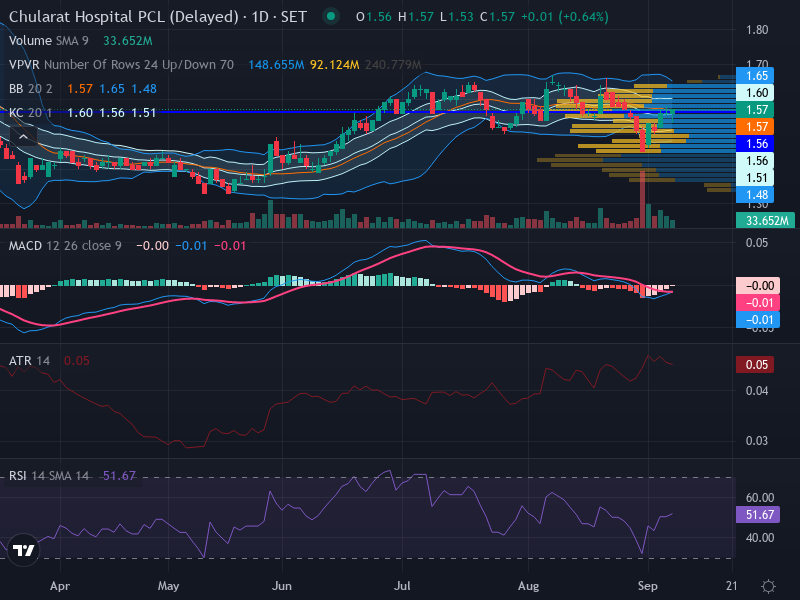
Task: Select the ATR 14 indicator legend
Action: click(x=29, y=361)
